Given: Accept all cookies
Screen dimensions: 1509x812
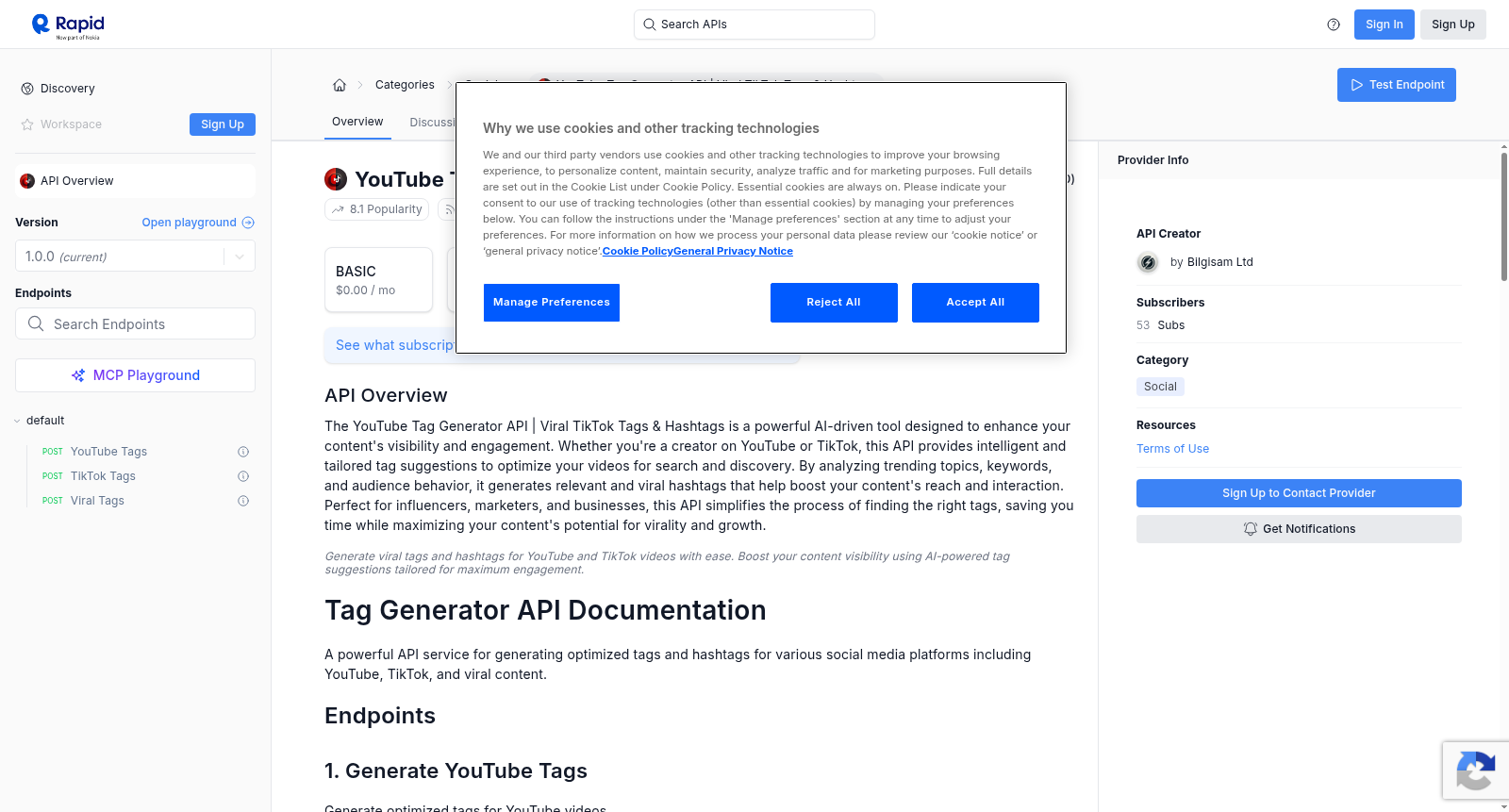Looking at the screenshot, I should tap(975, 303).
